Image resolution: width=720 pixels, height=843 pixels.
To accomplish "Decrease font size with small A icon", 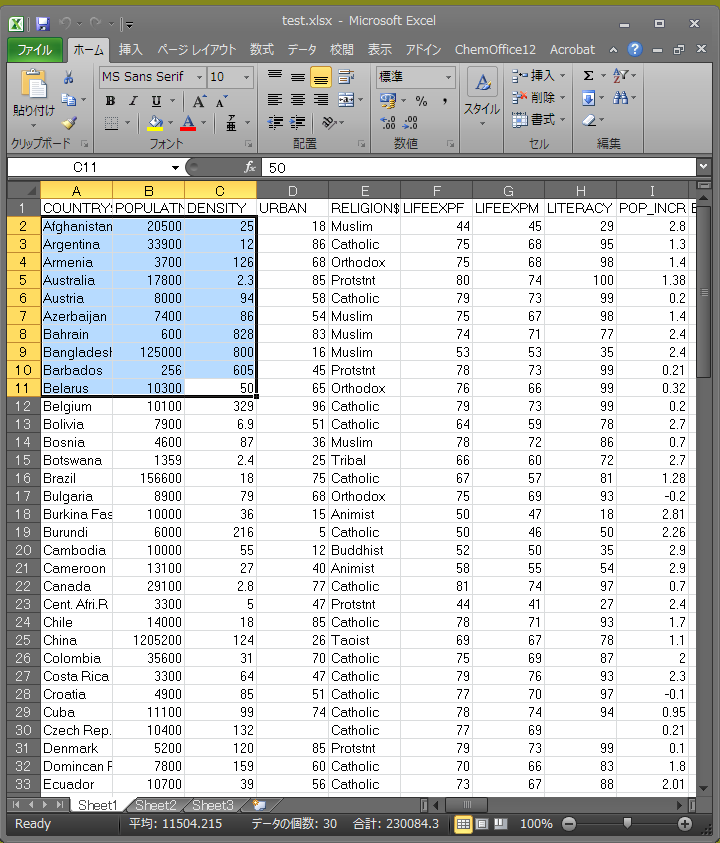I will (221, 101).
